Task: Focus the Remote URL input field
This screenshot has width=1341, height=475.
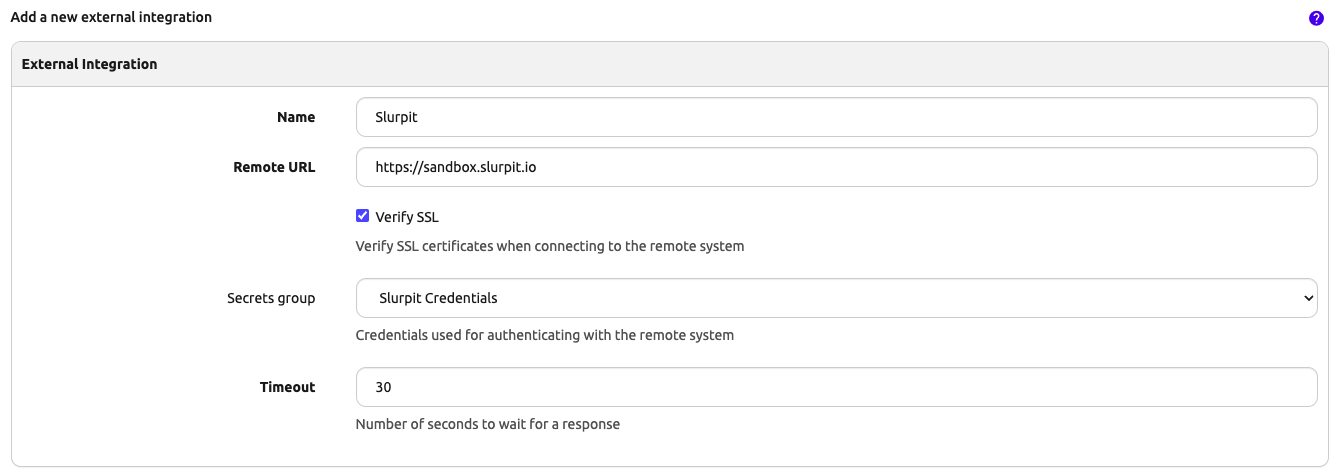Action: coord(836,167)
